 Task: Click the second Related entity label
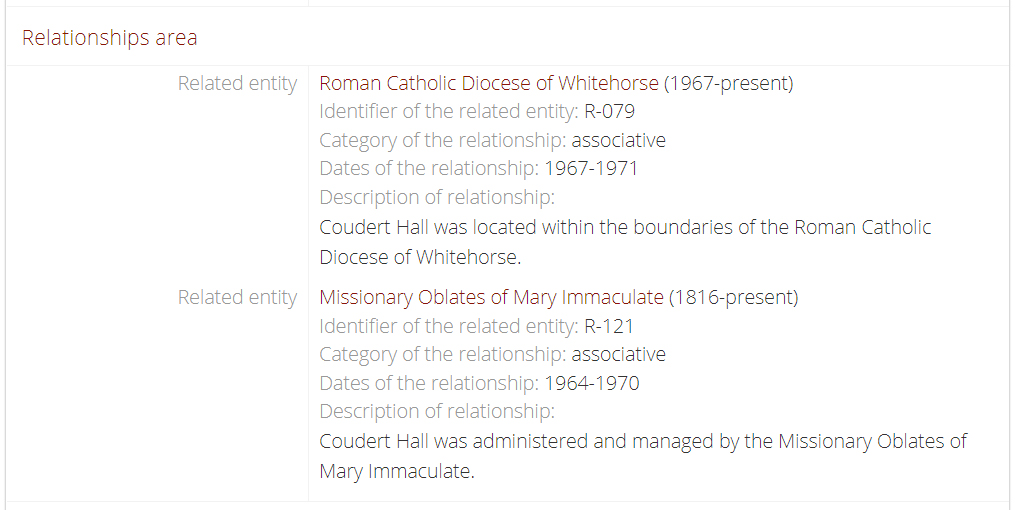237,297
